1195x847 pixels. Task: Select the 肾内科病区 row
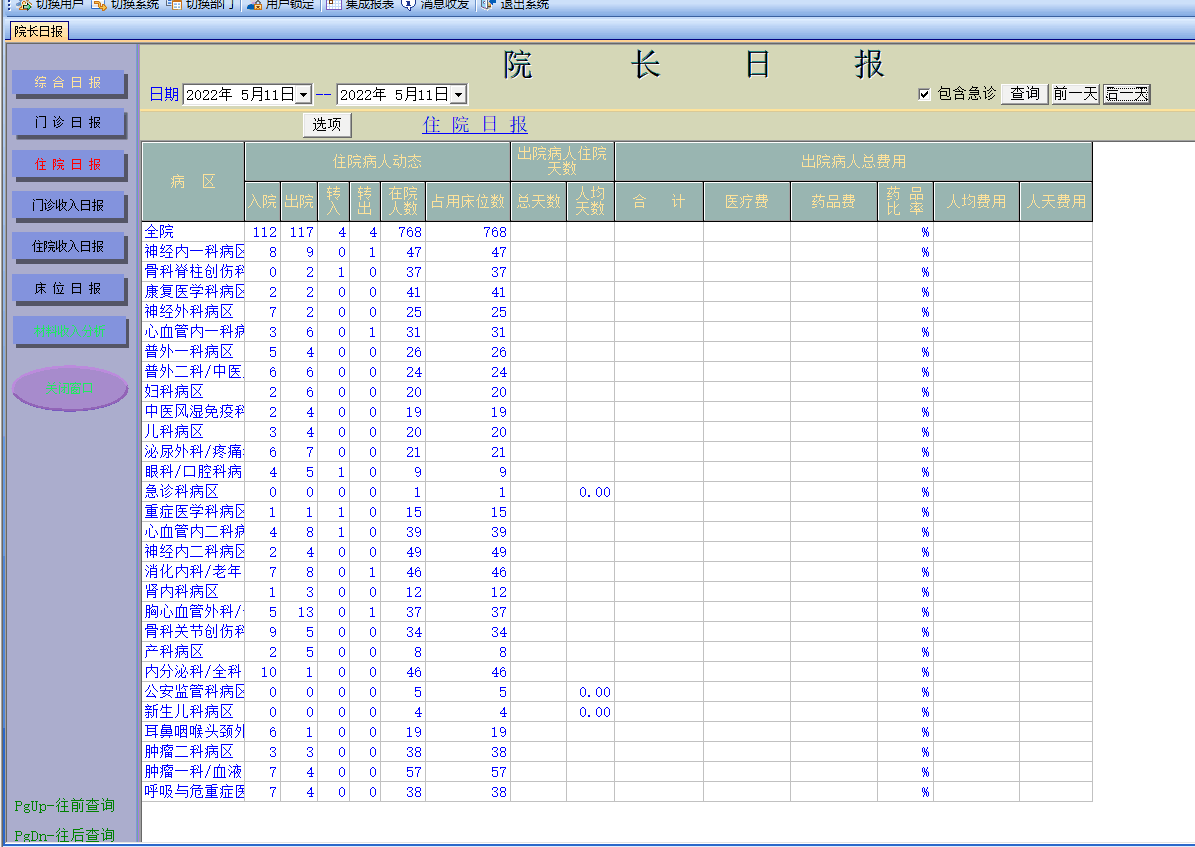click(x=617, y=592)
